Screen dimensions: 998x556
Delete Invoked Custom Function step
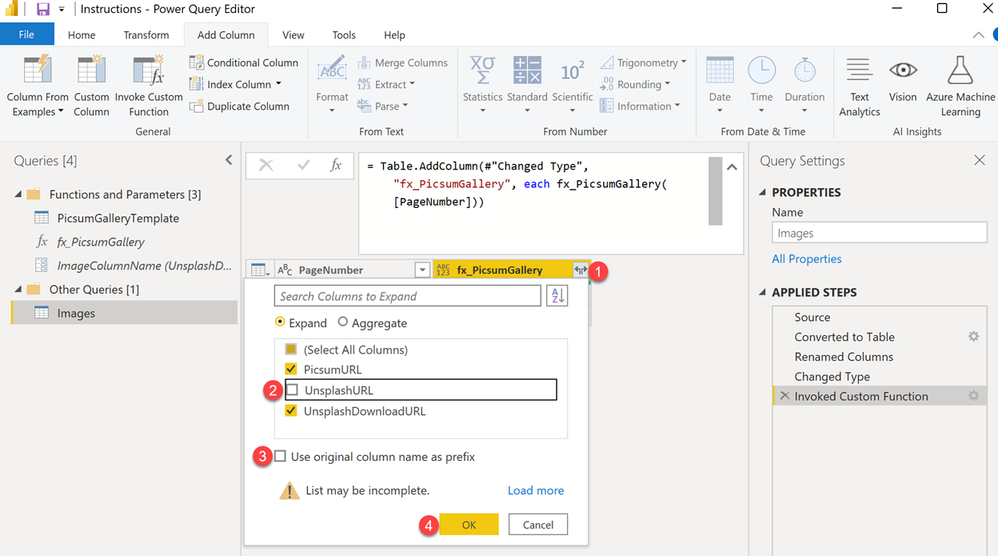pyautogui.click(x=784, y=396)
